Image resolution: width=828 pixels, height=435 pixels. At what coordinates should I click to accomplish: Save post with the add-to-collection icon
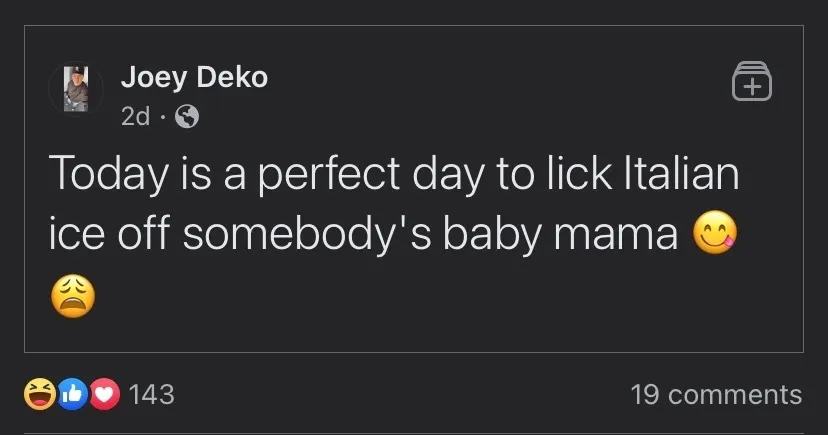tap(752, 82)
